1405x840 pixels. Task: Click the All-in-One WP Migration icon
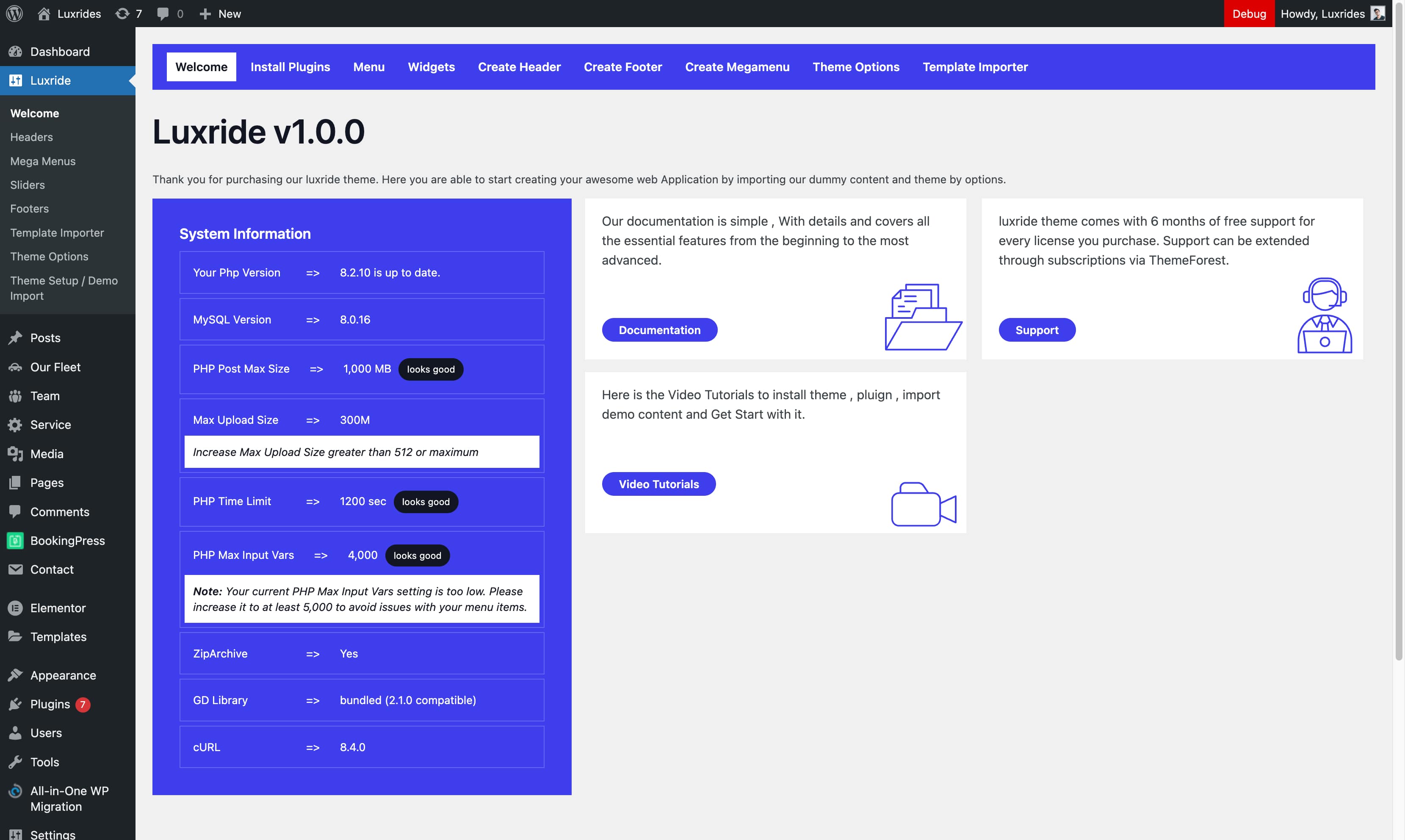pos(15,791)
